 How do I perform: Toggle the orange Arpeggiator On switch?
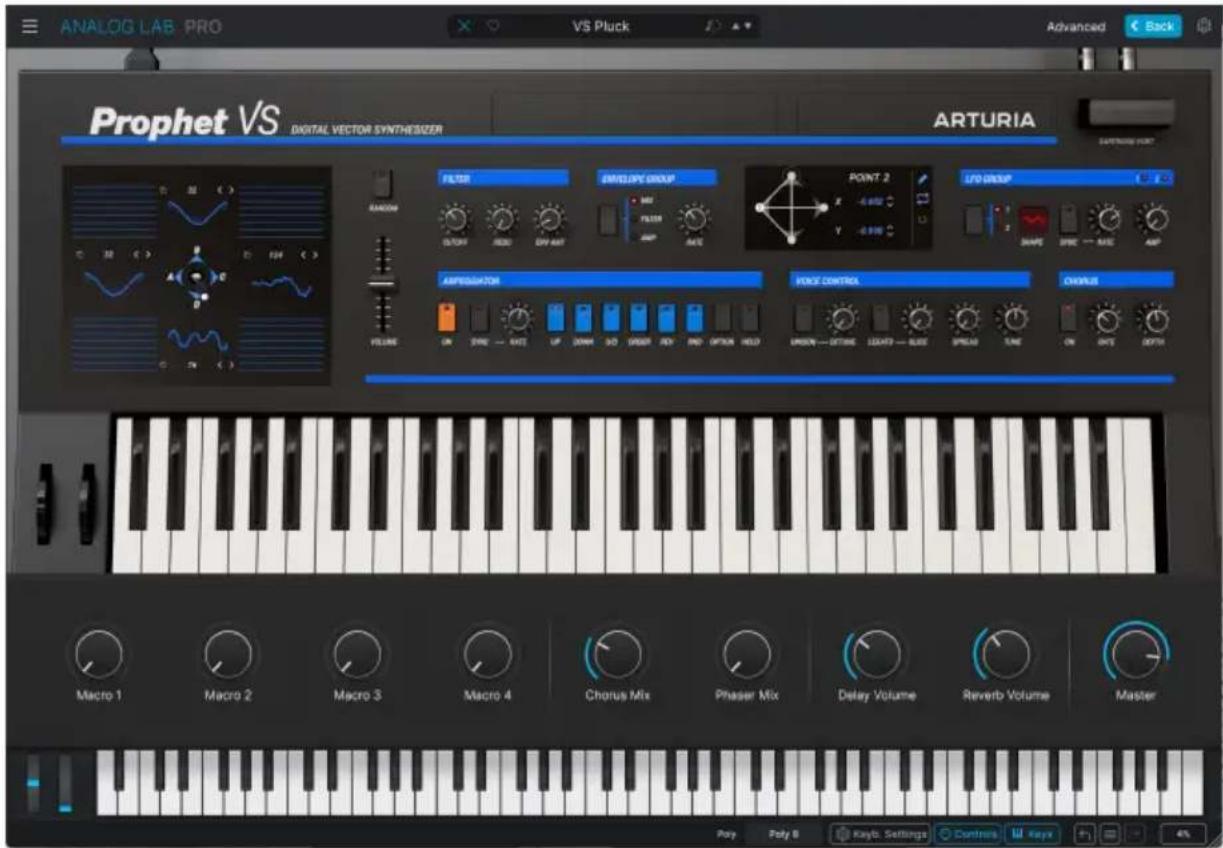point(447,318)
